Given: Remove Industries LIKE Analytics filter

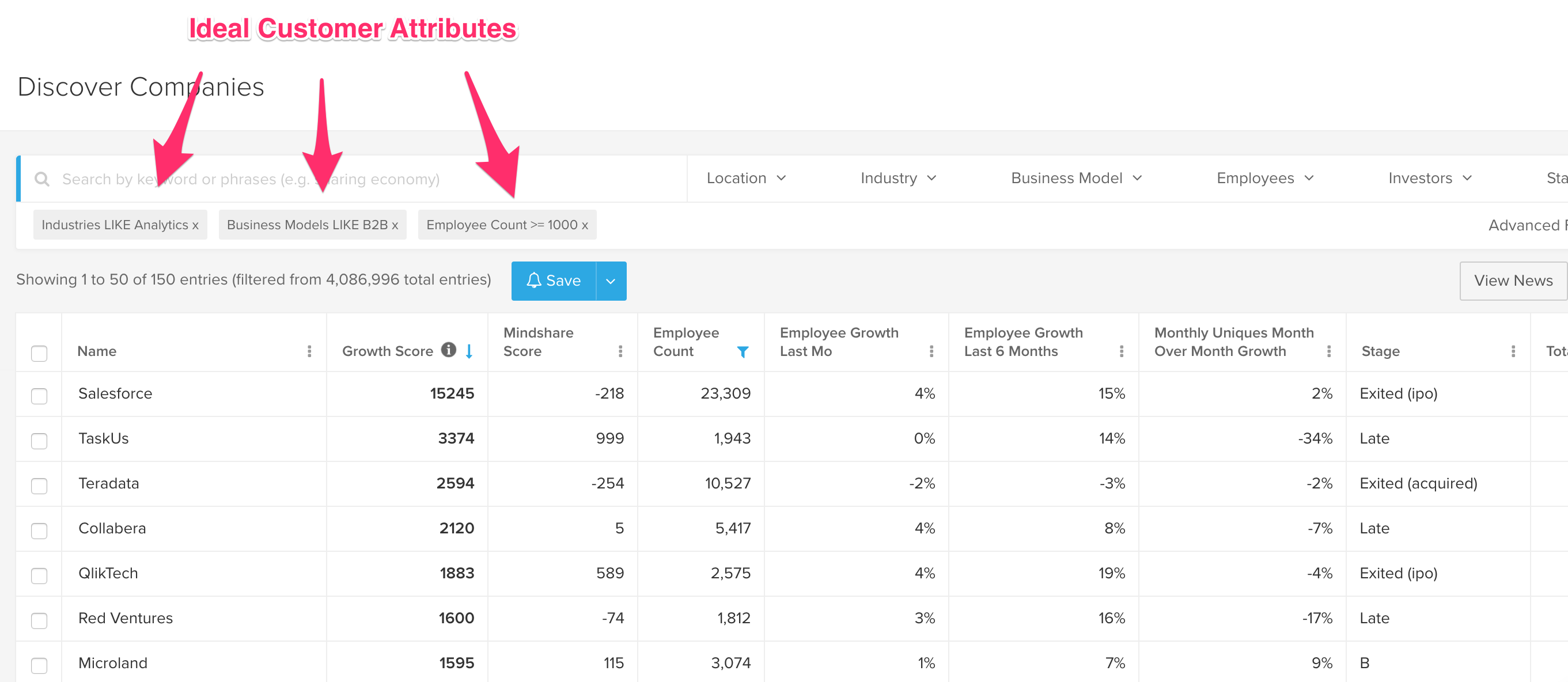Looking at the screenshot, I should tap(195, 225).
